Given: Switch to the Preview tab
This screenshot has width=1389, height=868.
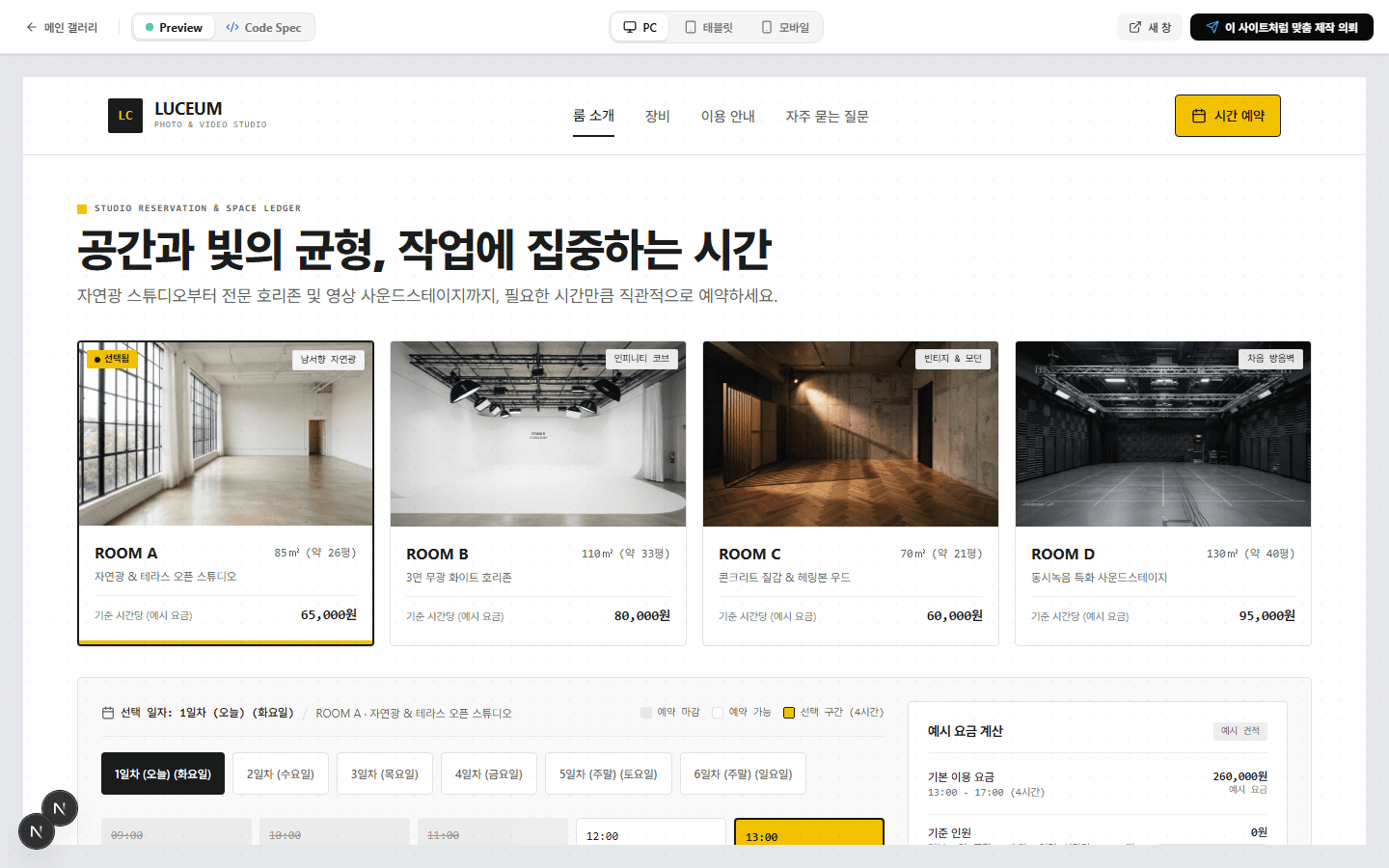Looking at the screenshot, I should [174, 27].
